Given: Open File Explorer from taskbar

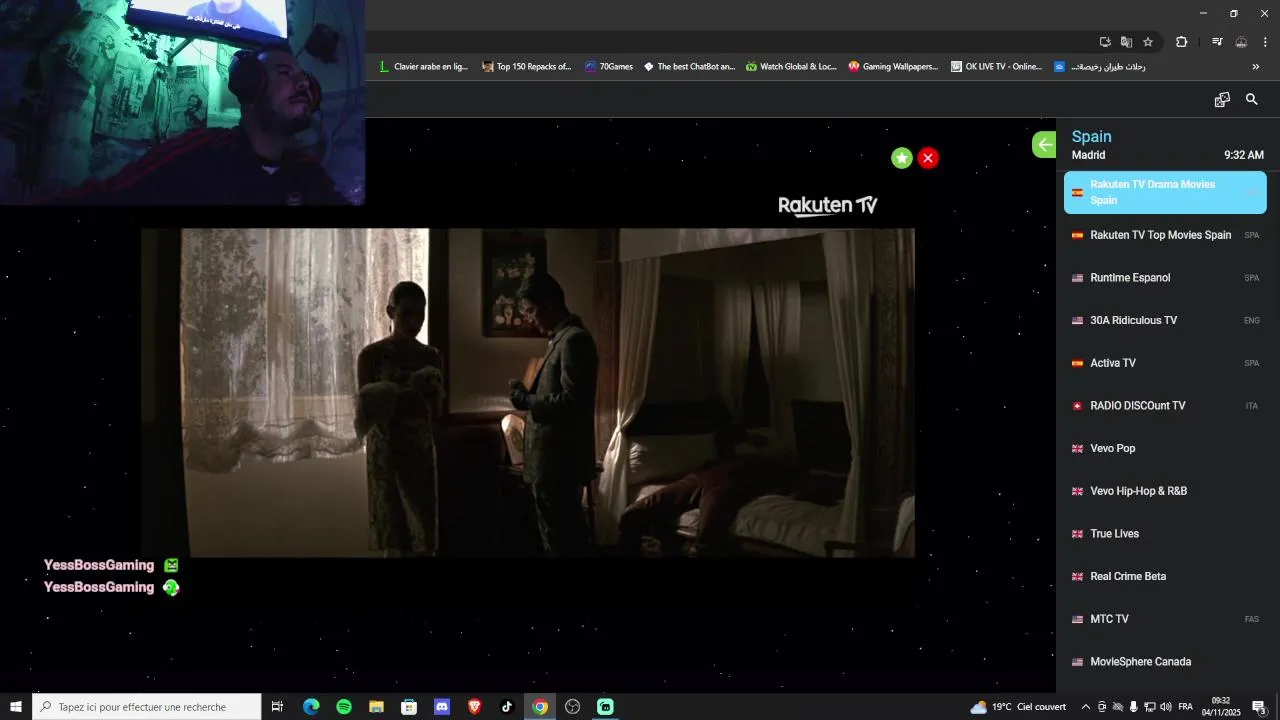Looking at the screenshot, I should pyautogui.click(x=376, y=707).
